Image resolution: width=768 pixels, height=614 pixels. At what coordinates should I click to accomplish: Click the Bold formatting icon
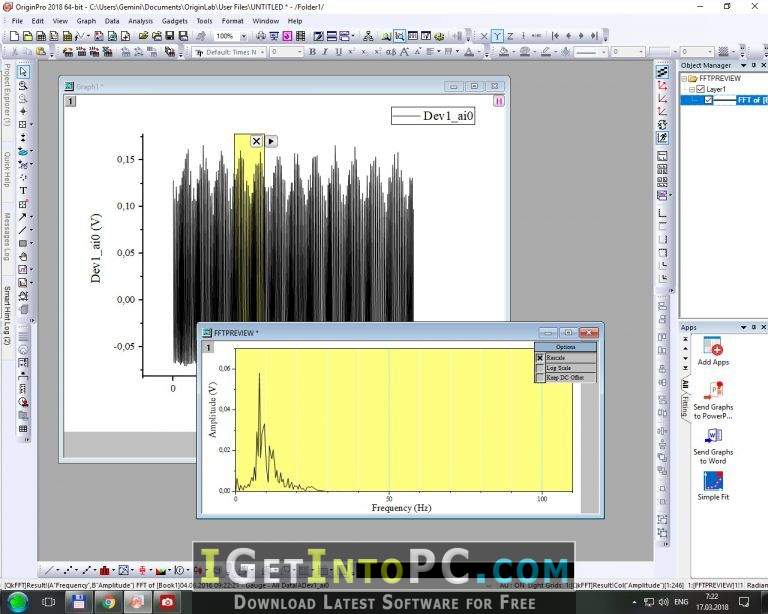(x=312, y=52)
